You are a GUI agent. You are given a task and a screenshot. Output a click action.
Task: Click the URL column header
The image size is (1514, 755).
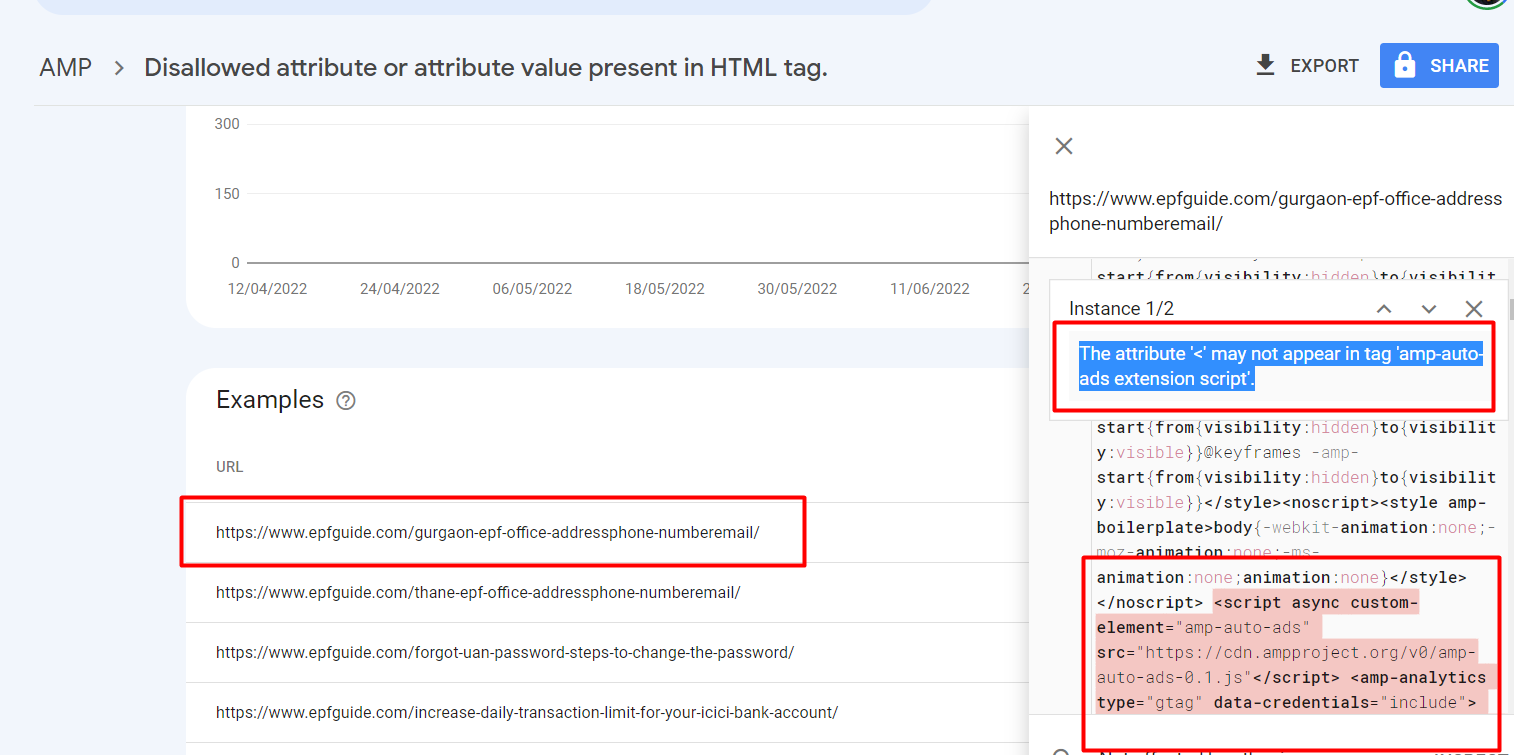pos(230,467)
